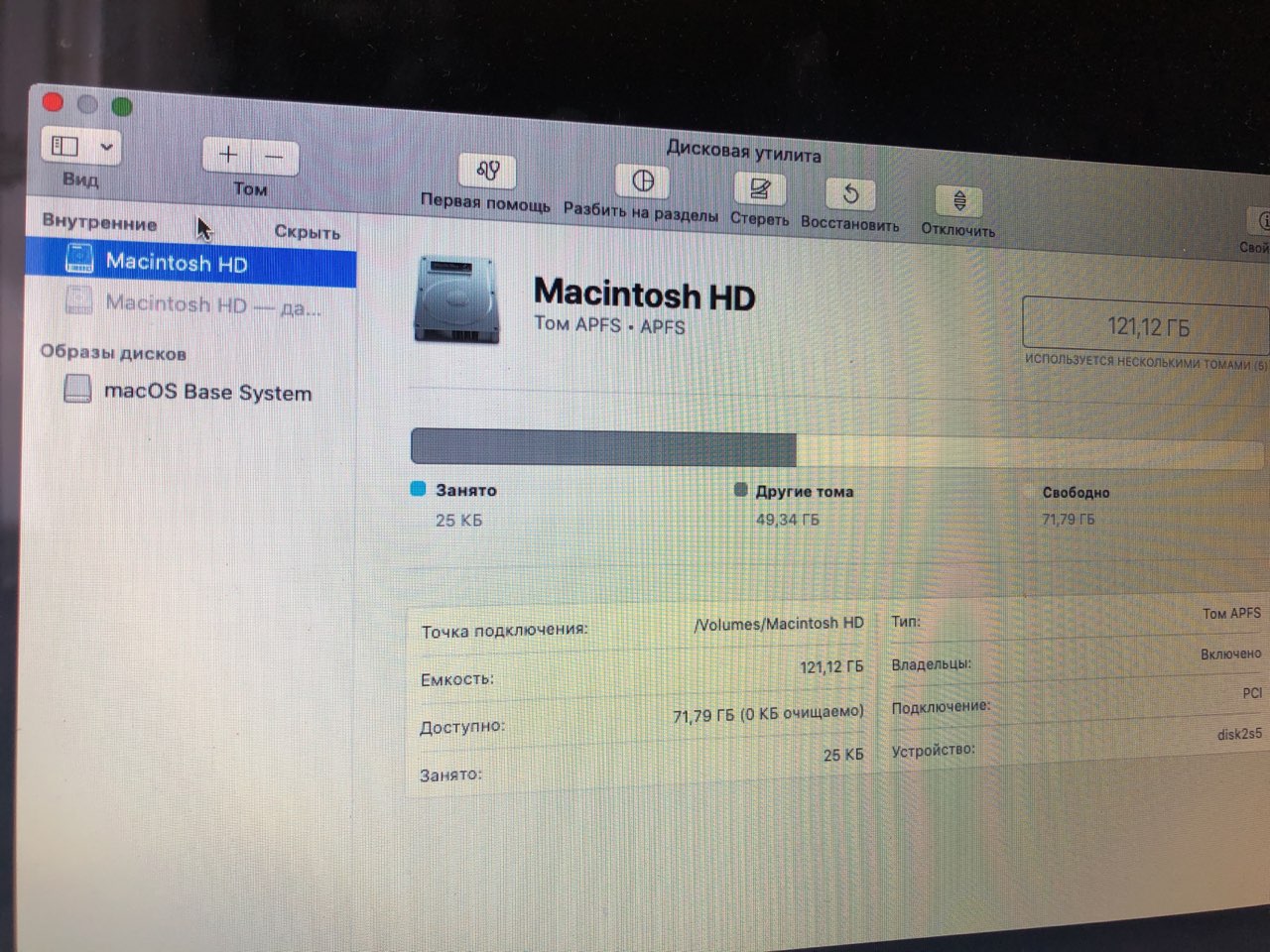This screenshot has height=952, width=1270.
Task: Click the 71,79 ГБ (0 КБ очищаемо) value
Action: (x=768, y=714)
